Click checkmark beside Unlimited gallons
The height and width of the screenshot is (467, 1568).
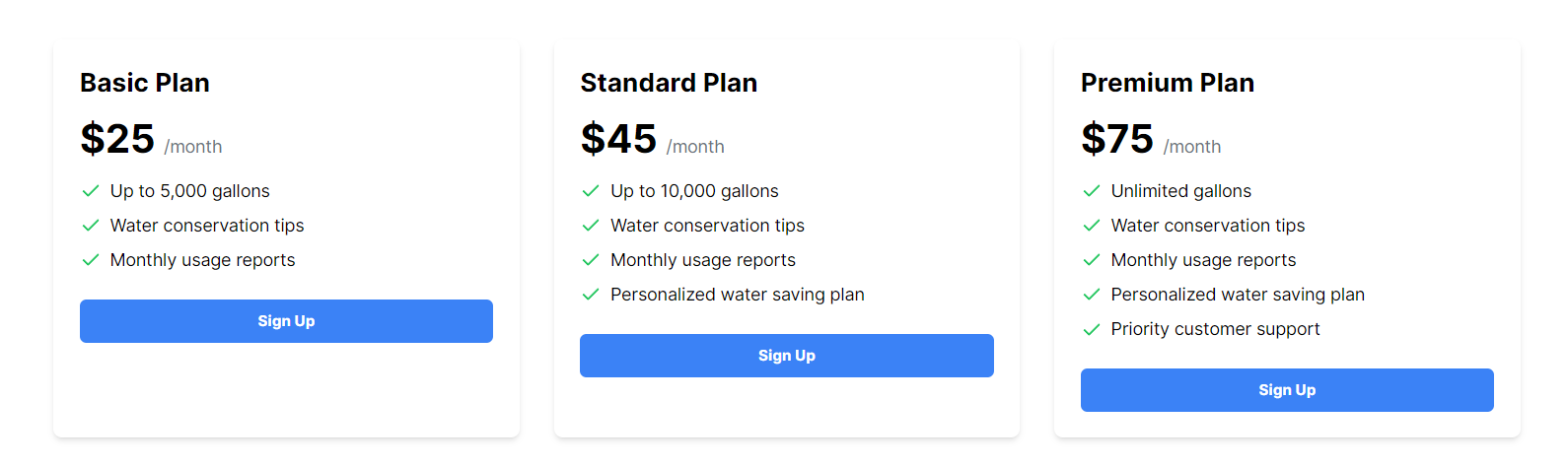[1092, 191]
